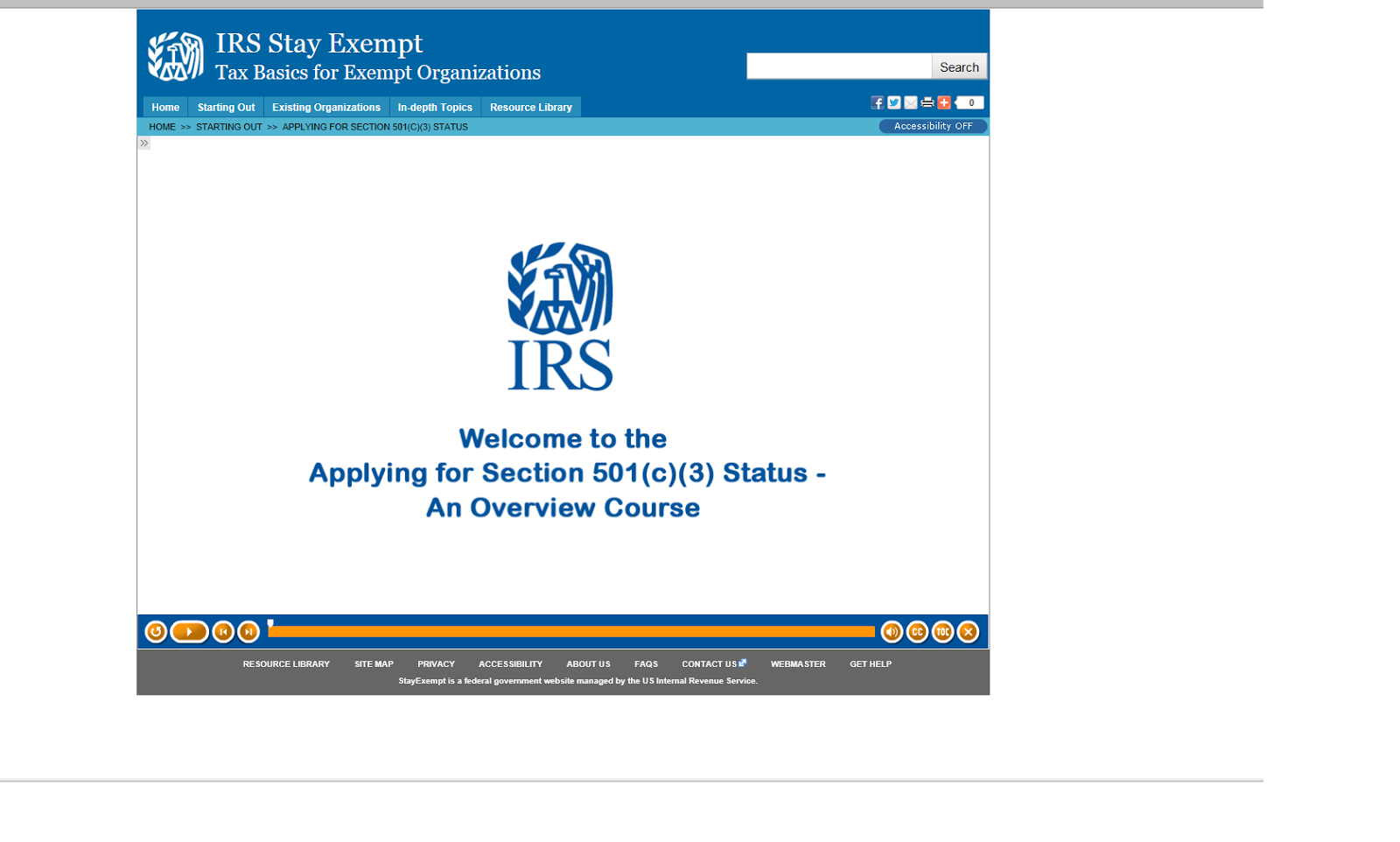Open the WEBMASTER footer link

pyautogui.click(x=798, y=664)
